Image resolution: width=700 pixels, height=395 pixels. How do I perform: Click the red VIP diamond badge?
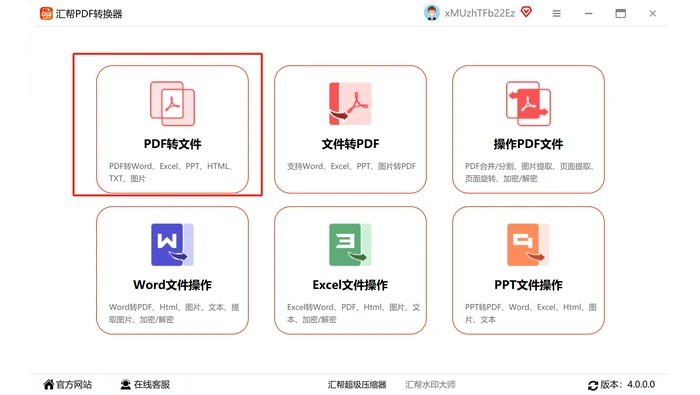click(526, 12)
